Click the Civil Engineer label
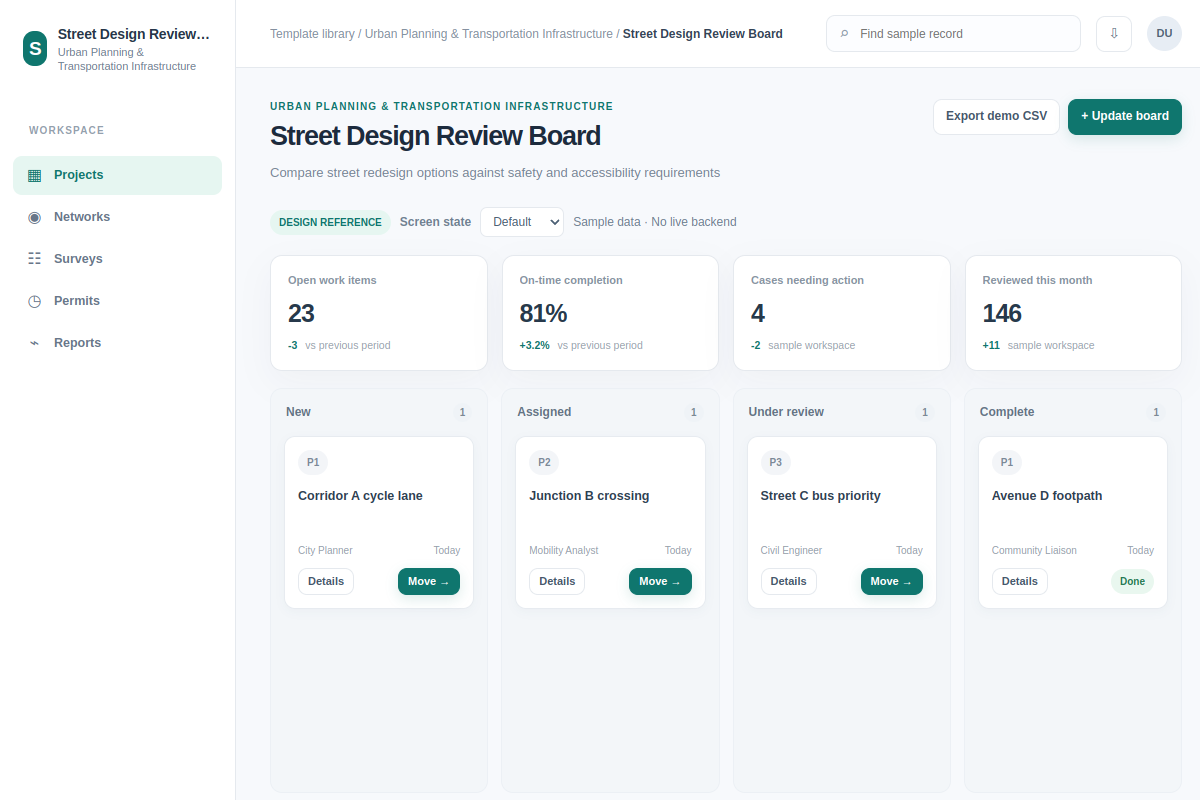 click(x=791, y=550)
